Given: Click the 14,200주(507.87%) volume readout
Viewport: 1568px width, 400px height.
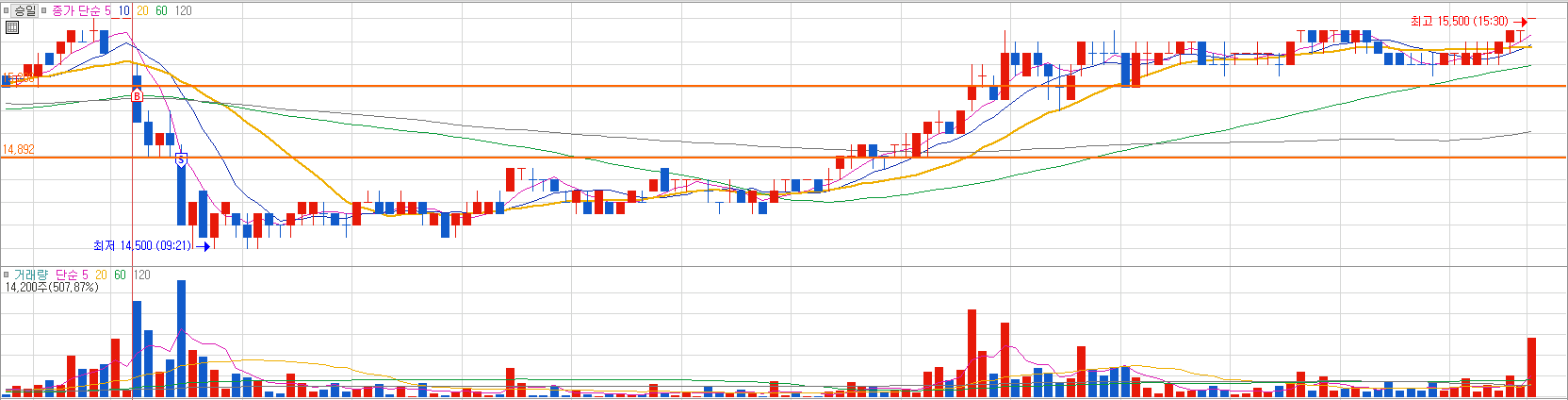Looking at the screenshot, I should tap(52, 287).
